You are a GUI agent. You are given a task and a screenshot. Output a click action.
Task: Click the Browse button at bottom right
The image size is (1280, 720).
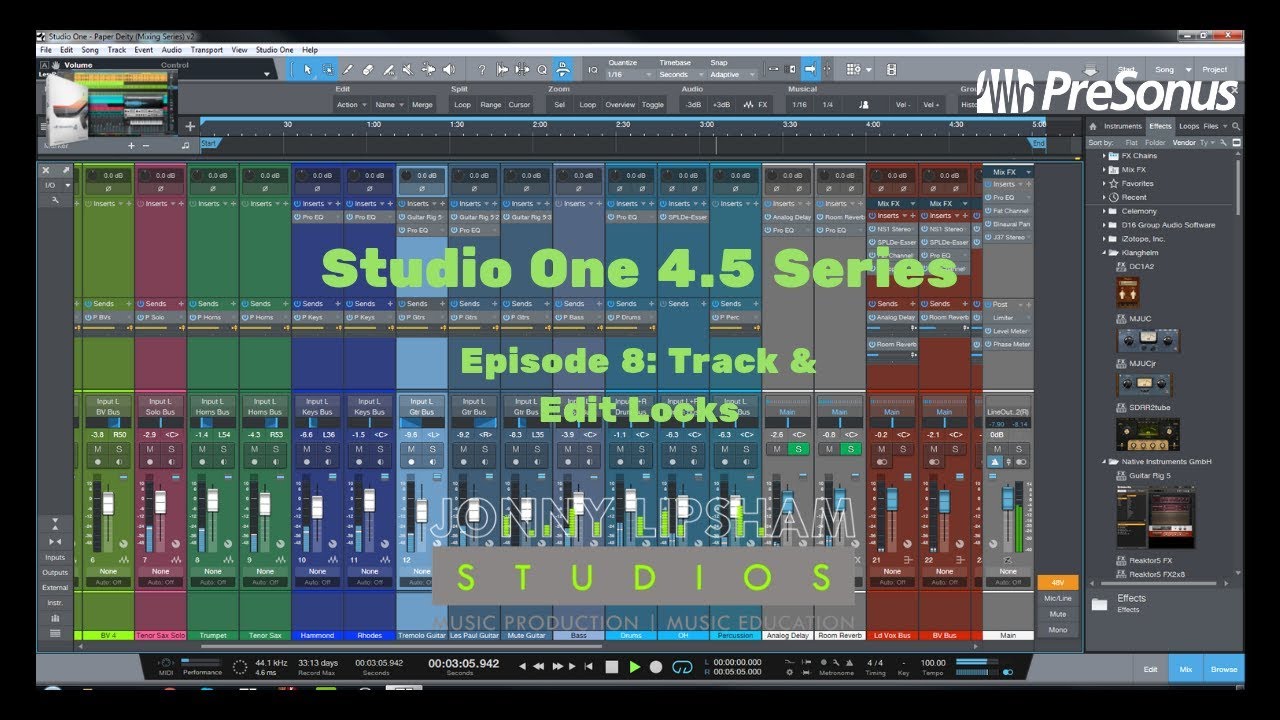click(x=1224, y=669)
